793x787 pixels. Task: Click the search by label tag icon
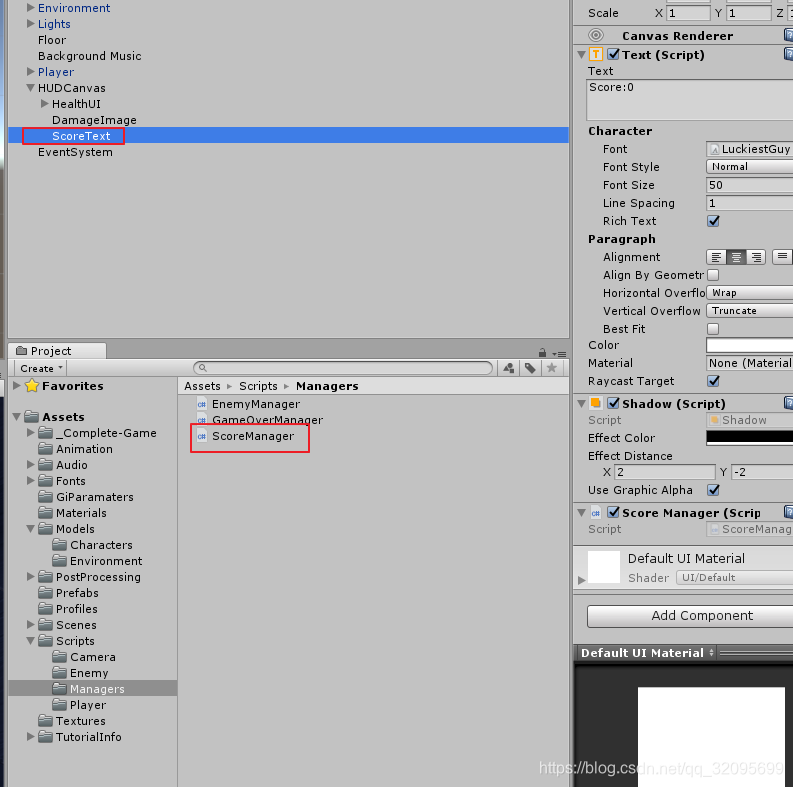[530, 368]
